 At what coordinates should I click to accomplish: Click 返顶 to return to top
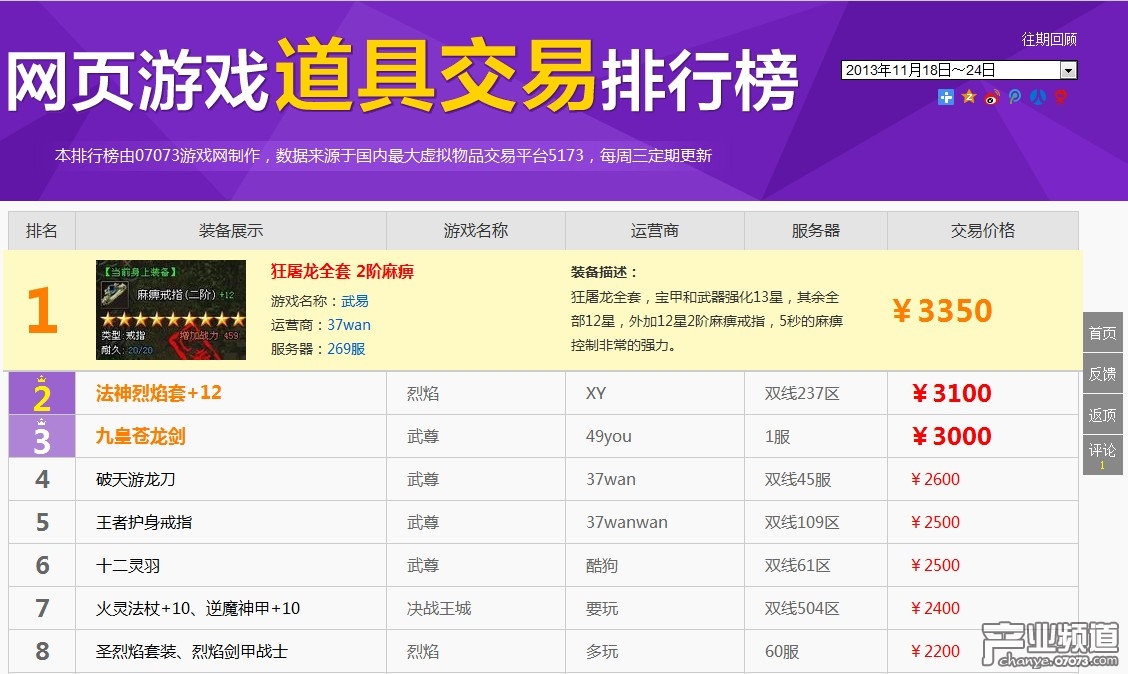tap(1101, 413)
